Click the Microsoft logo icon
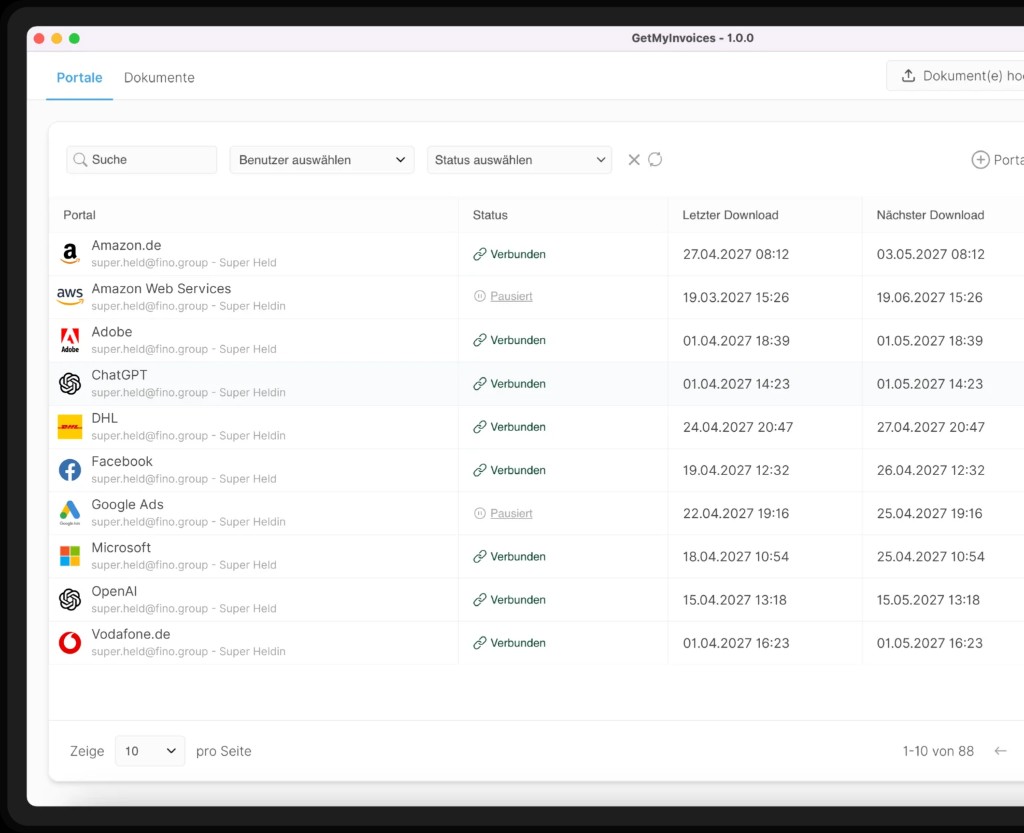This screenshot has width=1024, height=833. [70, 556]
